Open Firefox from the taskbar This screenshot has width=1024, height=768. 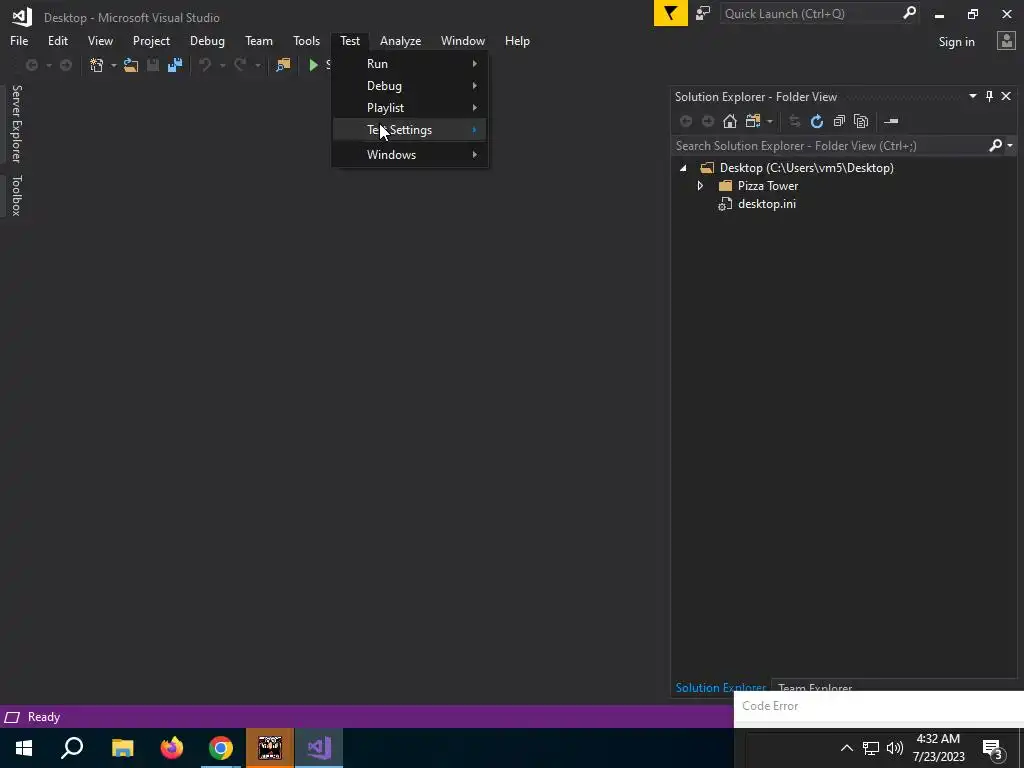[x=172, y=748]
